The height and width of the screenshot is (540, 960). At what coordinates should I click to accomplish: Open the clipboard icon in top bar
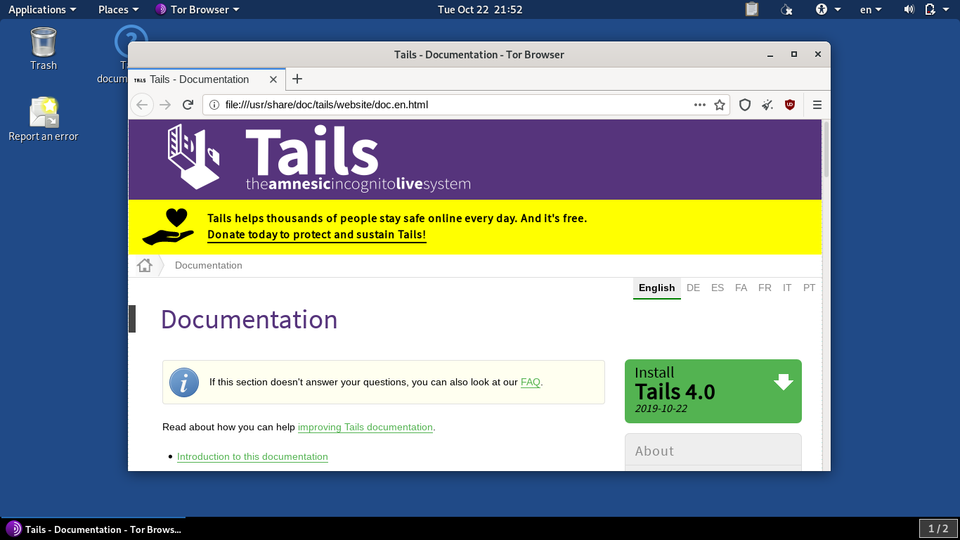click(752, 9)
